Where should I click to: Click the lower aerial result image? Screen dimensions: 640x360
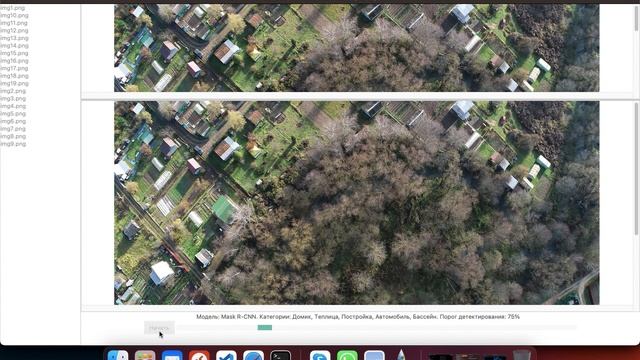coord(356,203)
